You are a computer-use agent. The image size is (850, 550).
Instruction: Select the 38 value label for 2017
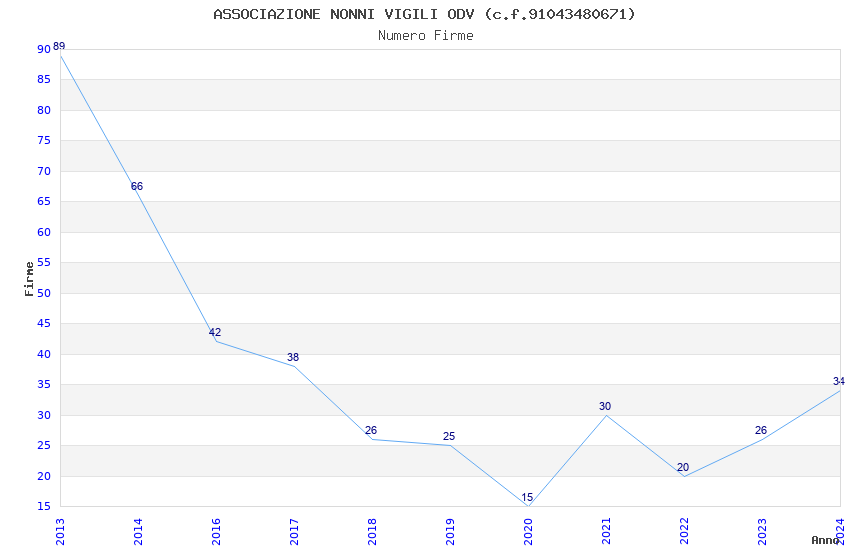293,357
